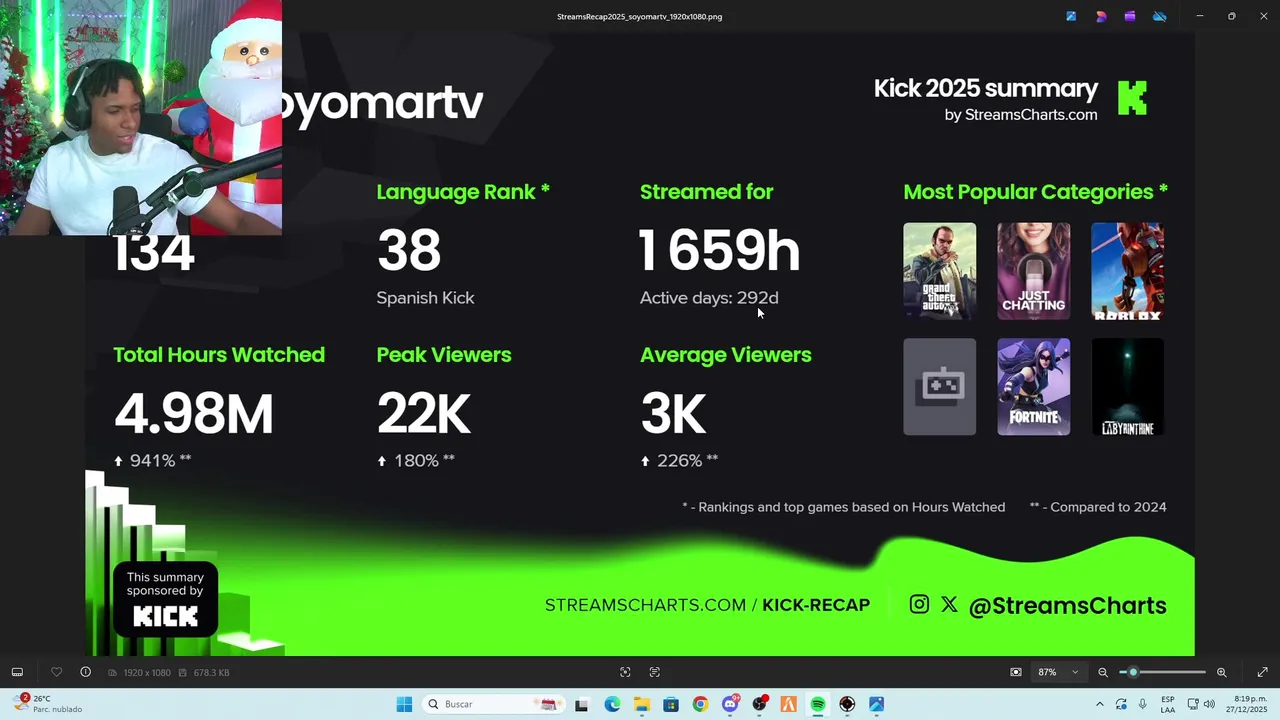Click the fit to window icon

tap(1016, 672)
